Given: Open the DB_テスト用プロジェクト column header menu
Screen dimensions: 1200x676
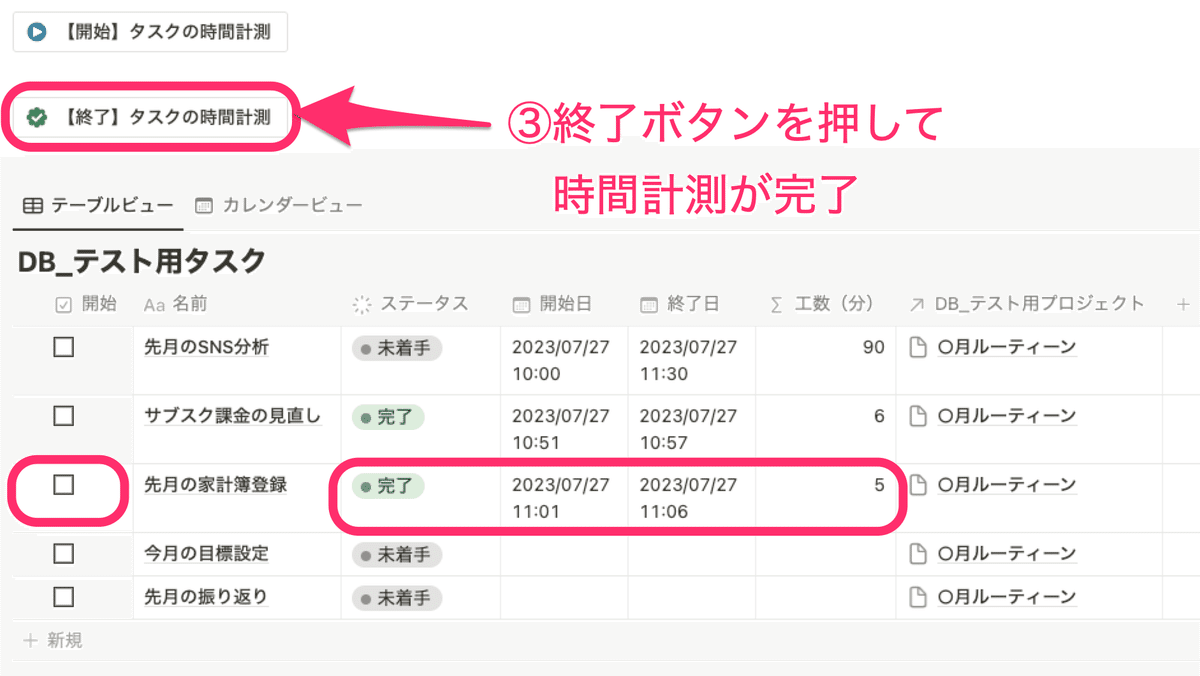Looking at the screenshot, I should click(x=1029, y=304).
